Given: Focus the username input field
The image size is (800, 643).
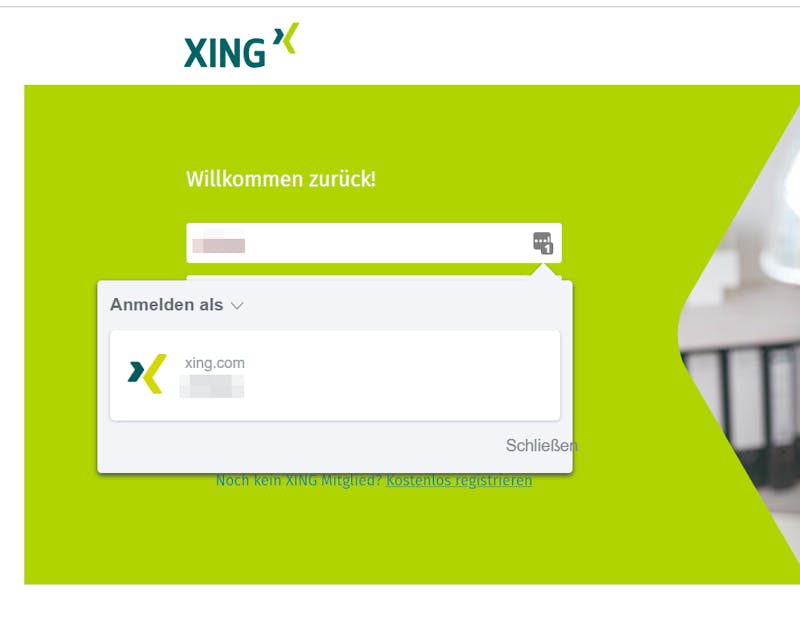Looking at the screenshot, I should click(374, 243).
